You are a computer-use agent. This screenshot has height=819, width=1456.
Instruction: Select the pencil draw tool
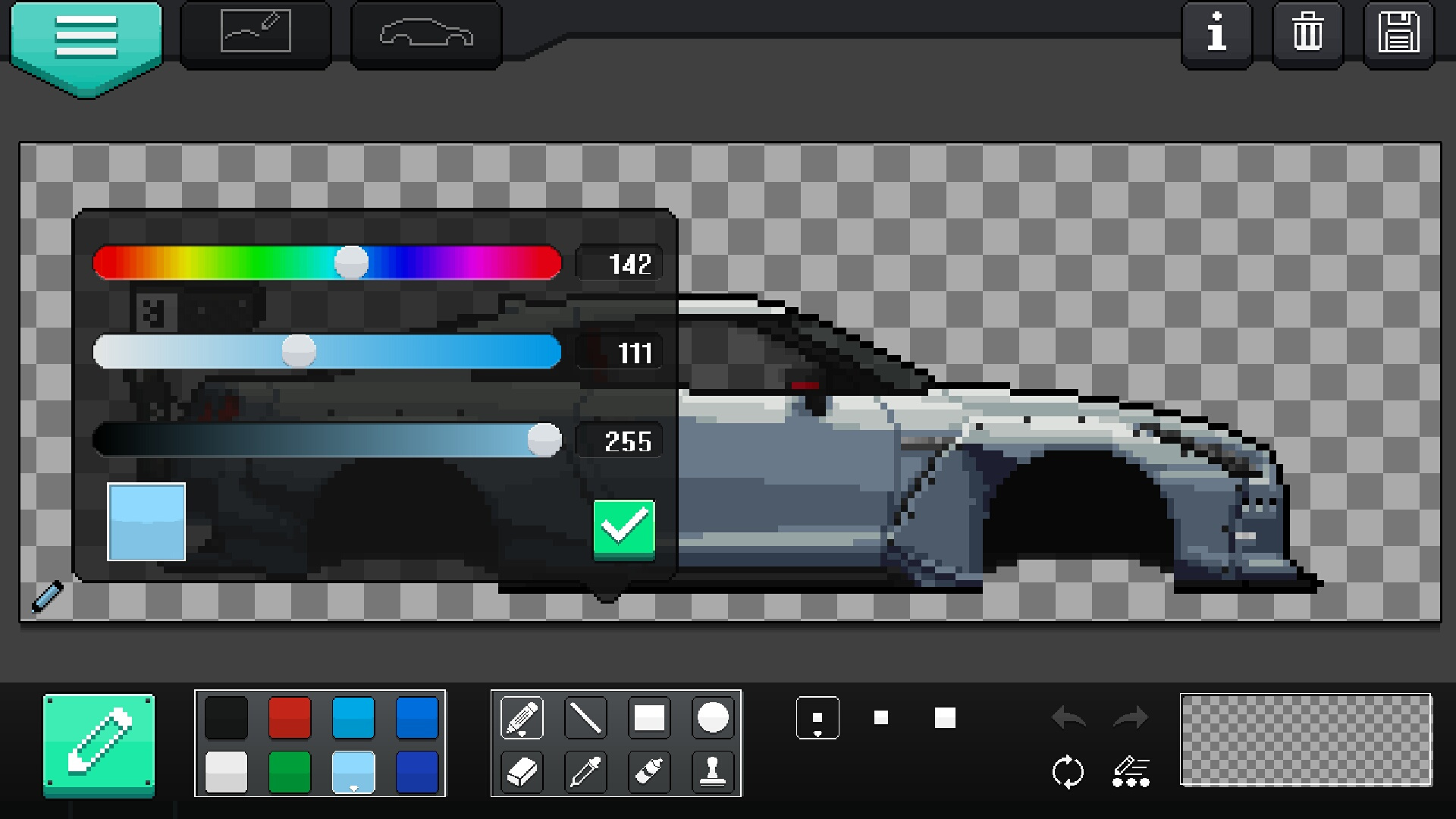click(522, 717)
